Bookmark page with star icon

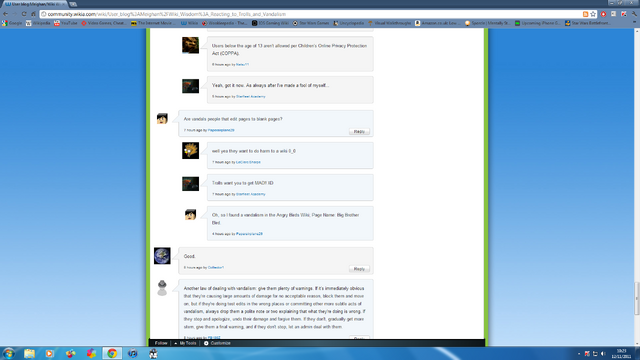pyautogui.click(x=593, y=14)
